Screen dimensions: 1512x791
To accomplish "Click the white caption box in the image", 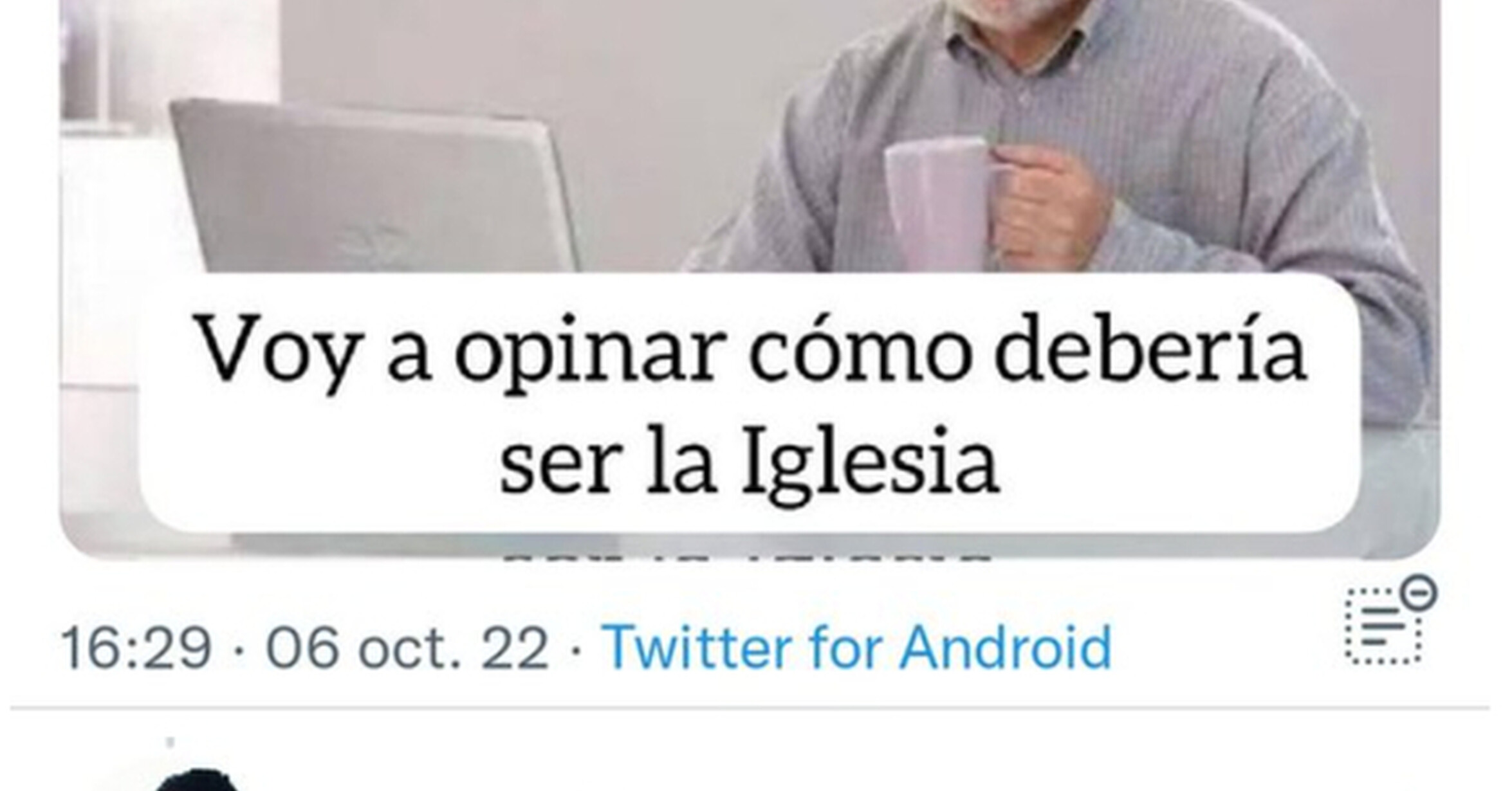I will [x=750, y=403].
